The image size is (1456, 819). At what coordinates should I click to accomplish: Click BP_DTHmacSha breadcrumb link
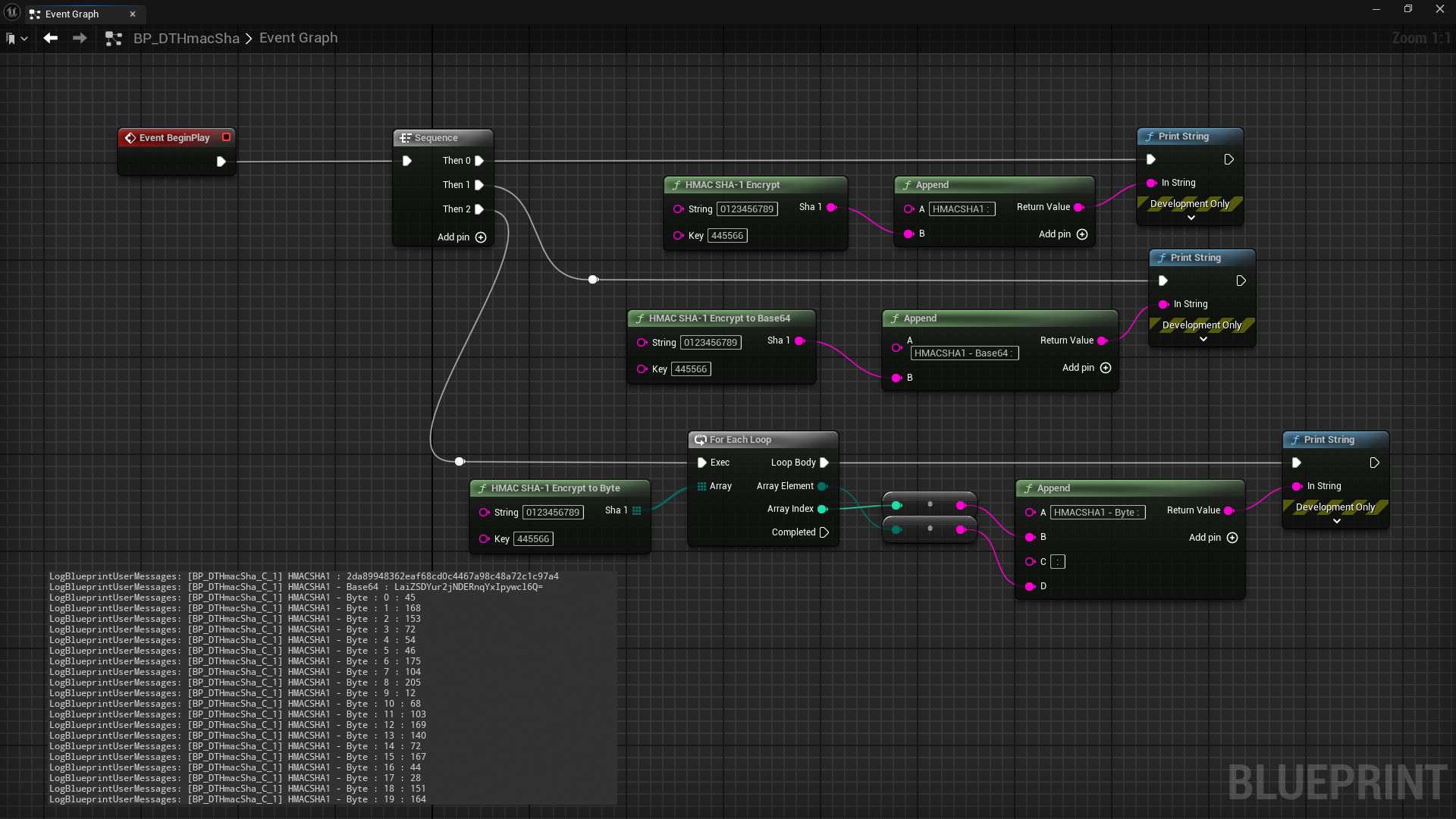pyautogui.click(x=186, y=38)
